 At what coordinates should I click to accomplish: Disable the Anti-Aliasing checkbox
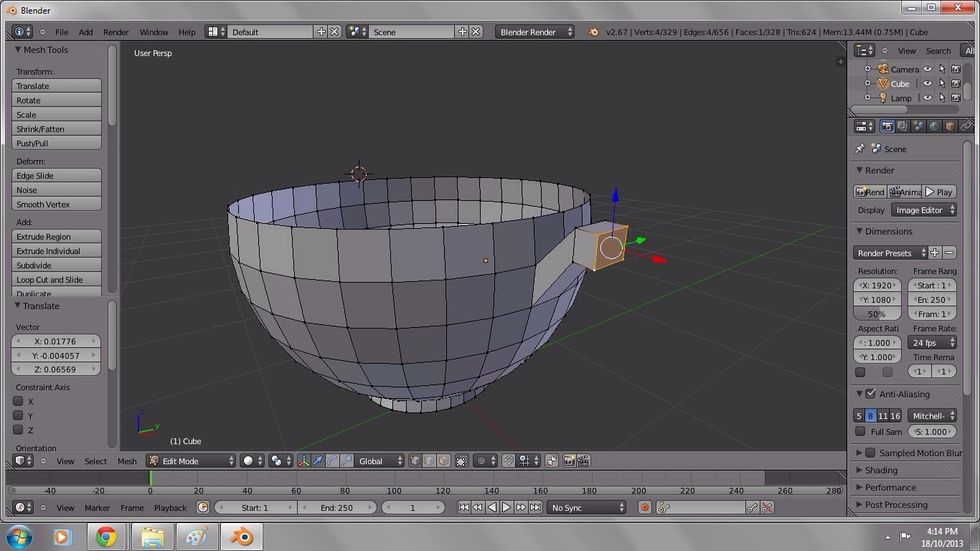coord(870,394)
